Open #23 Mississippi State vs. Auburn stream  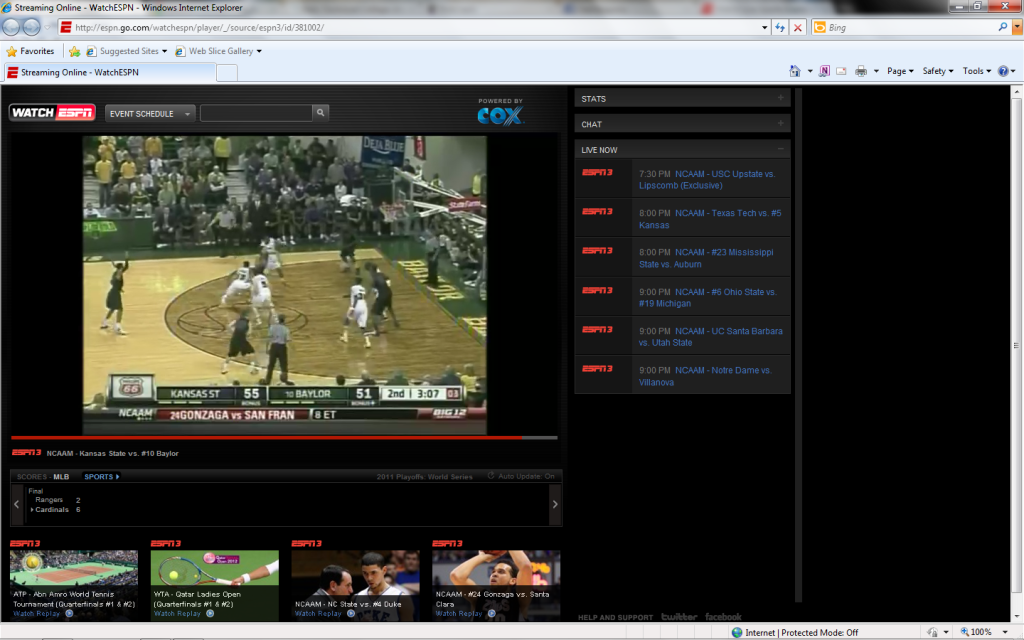pyautogui.click(x=706, y=258)
